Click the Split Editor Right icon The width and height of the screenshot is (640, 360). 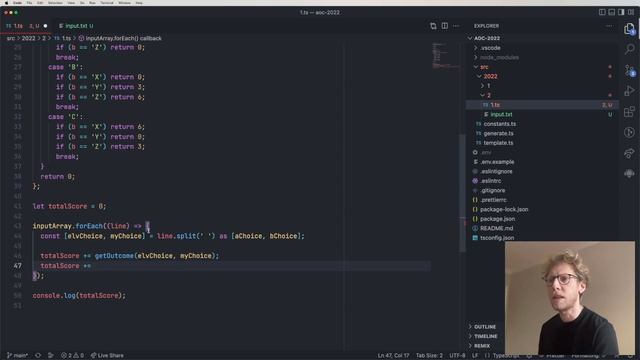pos(444,26)
